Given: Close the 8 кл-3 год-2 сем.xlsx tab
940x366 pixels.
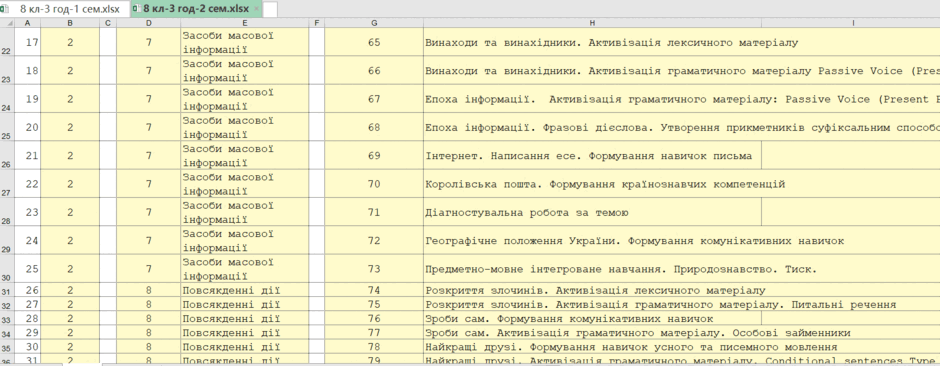Looking at the screenshot, I should [x=257, y=10].
